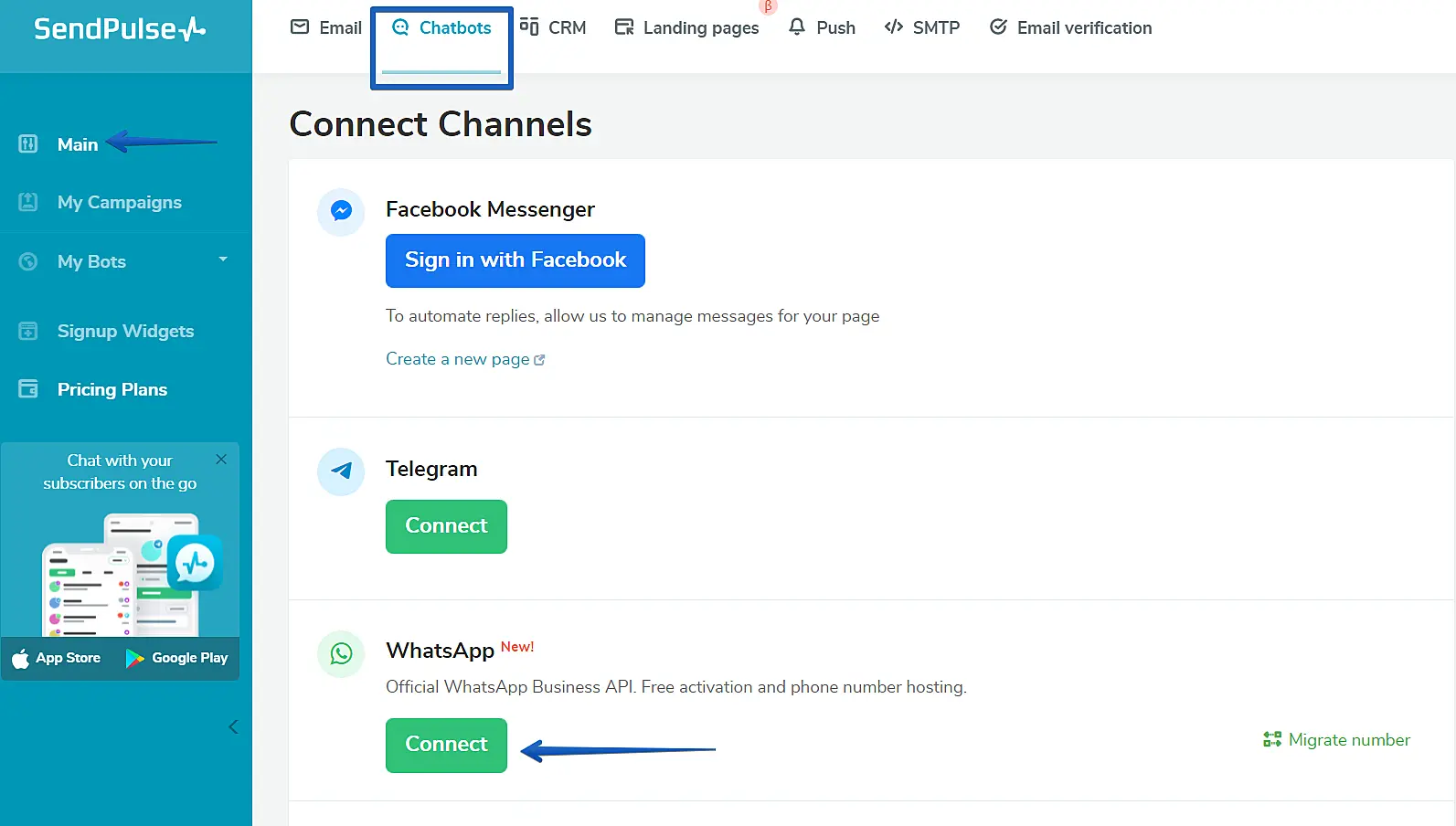Close the mobile app promo banner
This screenshot has width=1456, height=826.
(221, 460)
